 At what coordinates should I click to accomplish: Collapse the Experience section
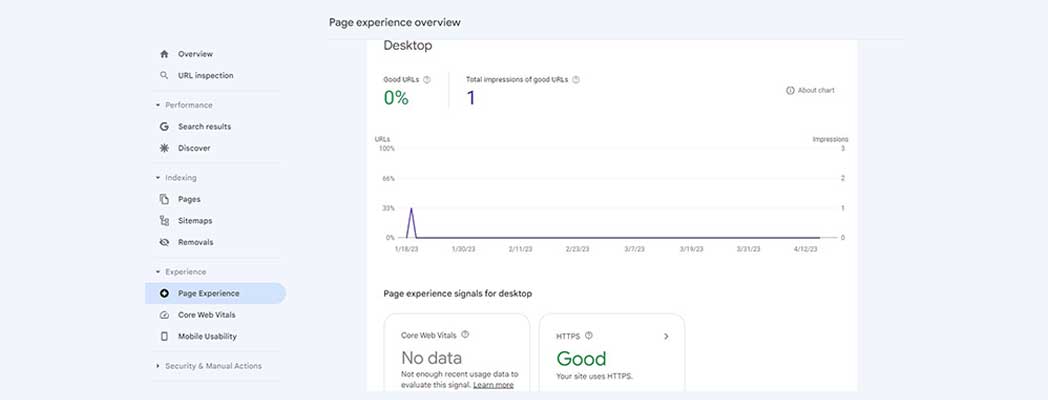(x=158, y=272)
